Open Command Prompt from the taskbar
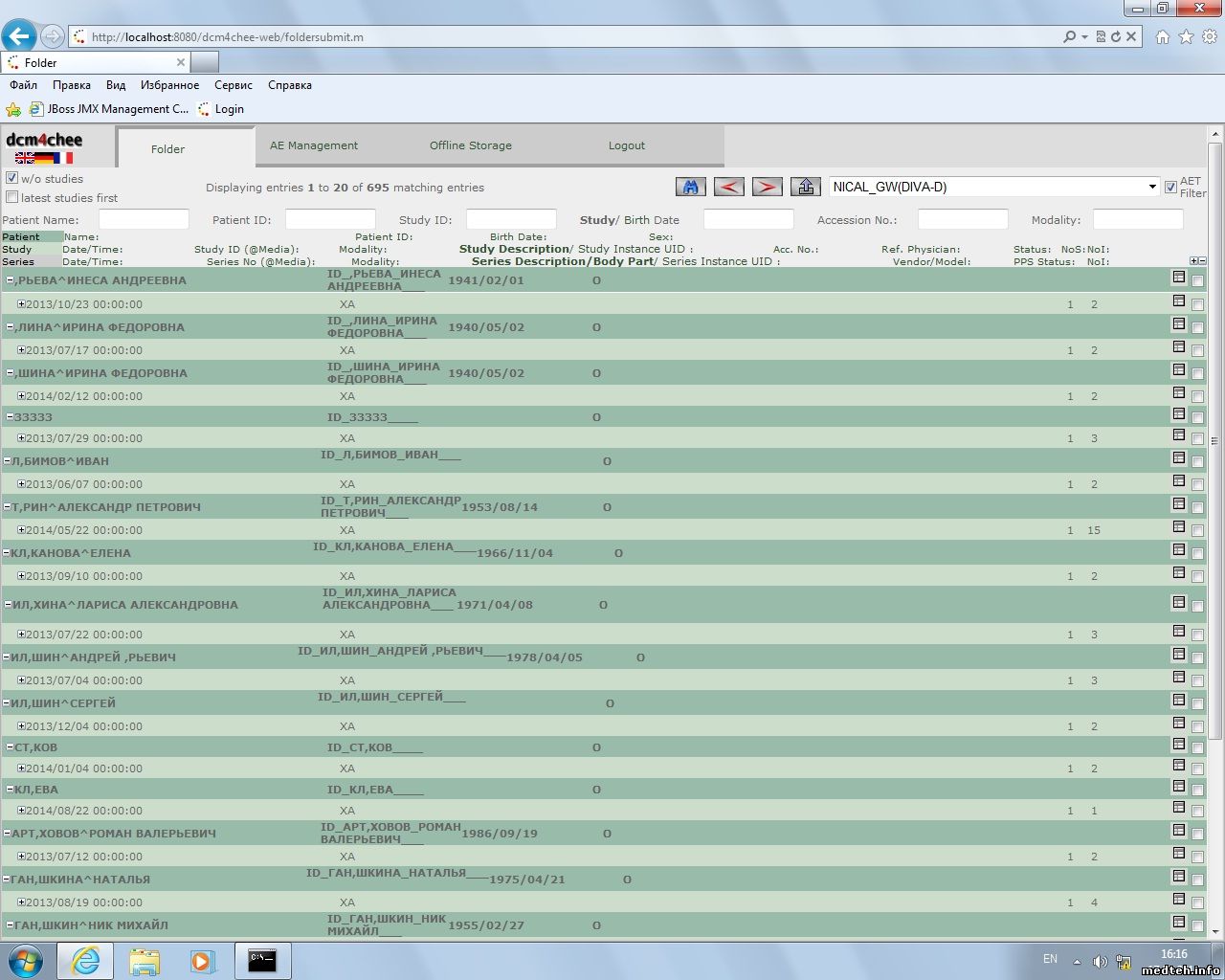Viewport: 1225px width, 980px height. (262, 960)
